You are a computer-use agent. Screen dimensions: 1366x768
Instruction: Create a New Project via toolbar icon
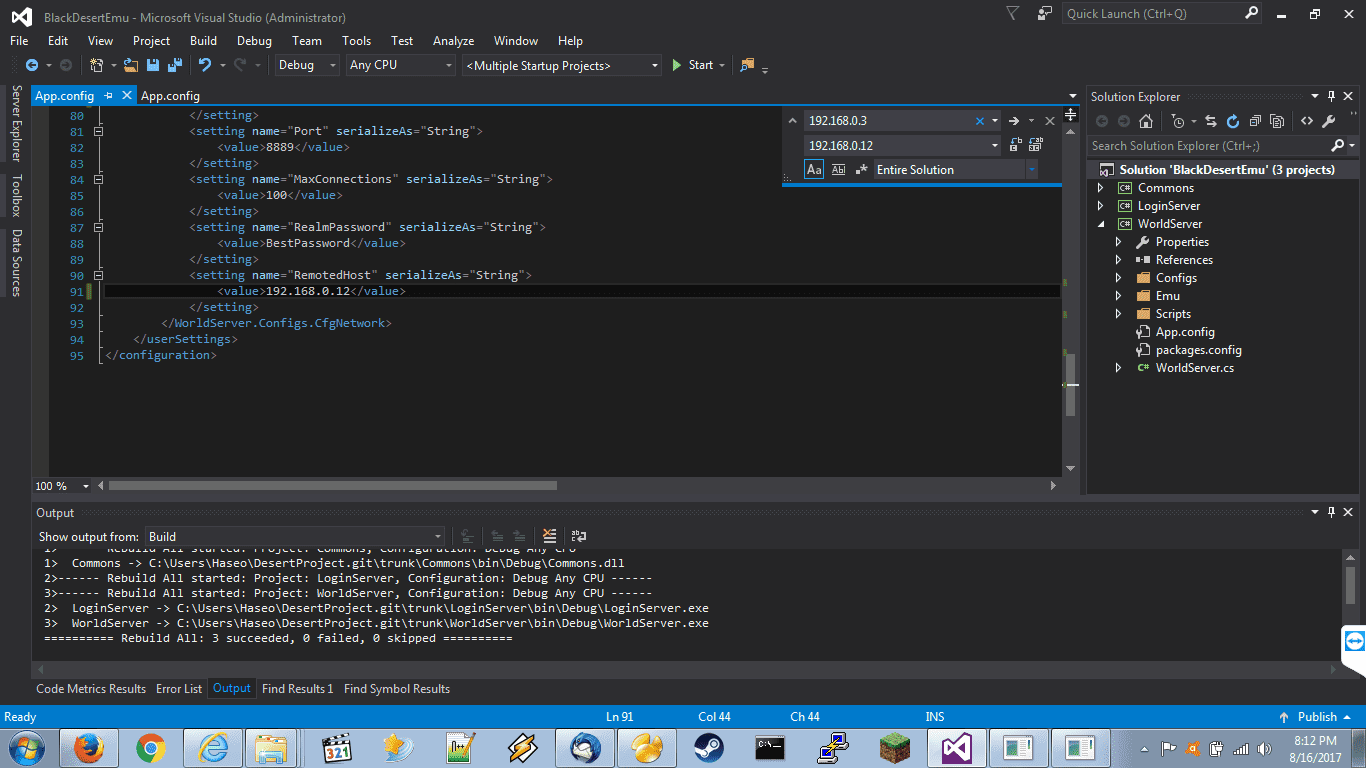click(97, 65)
